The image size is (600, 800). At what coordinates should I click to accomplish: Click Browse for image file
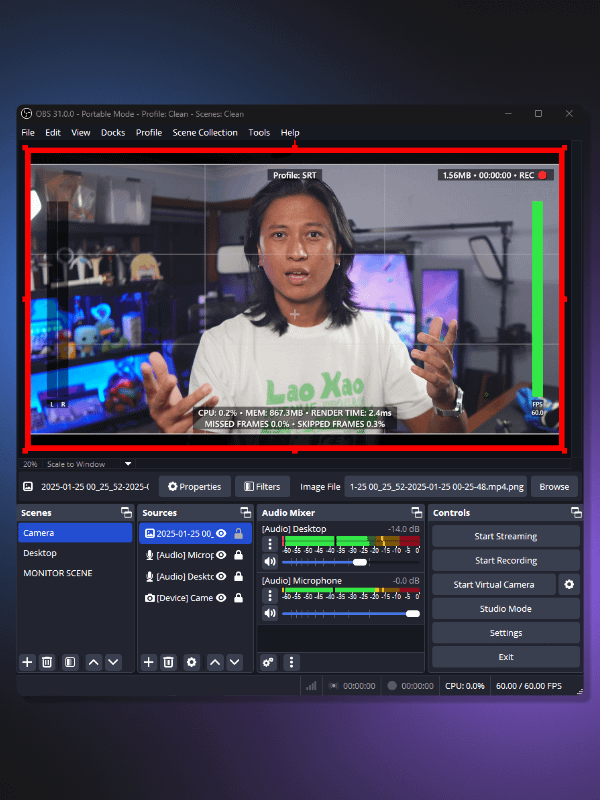[554, 487]
